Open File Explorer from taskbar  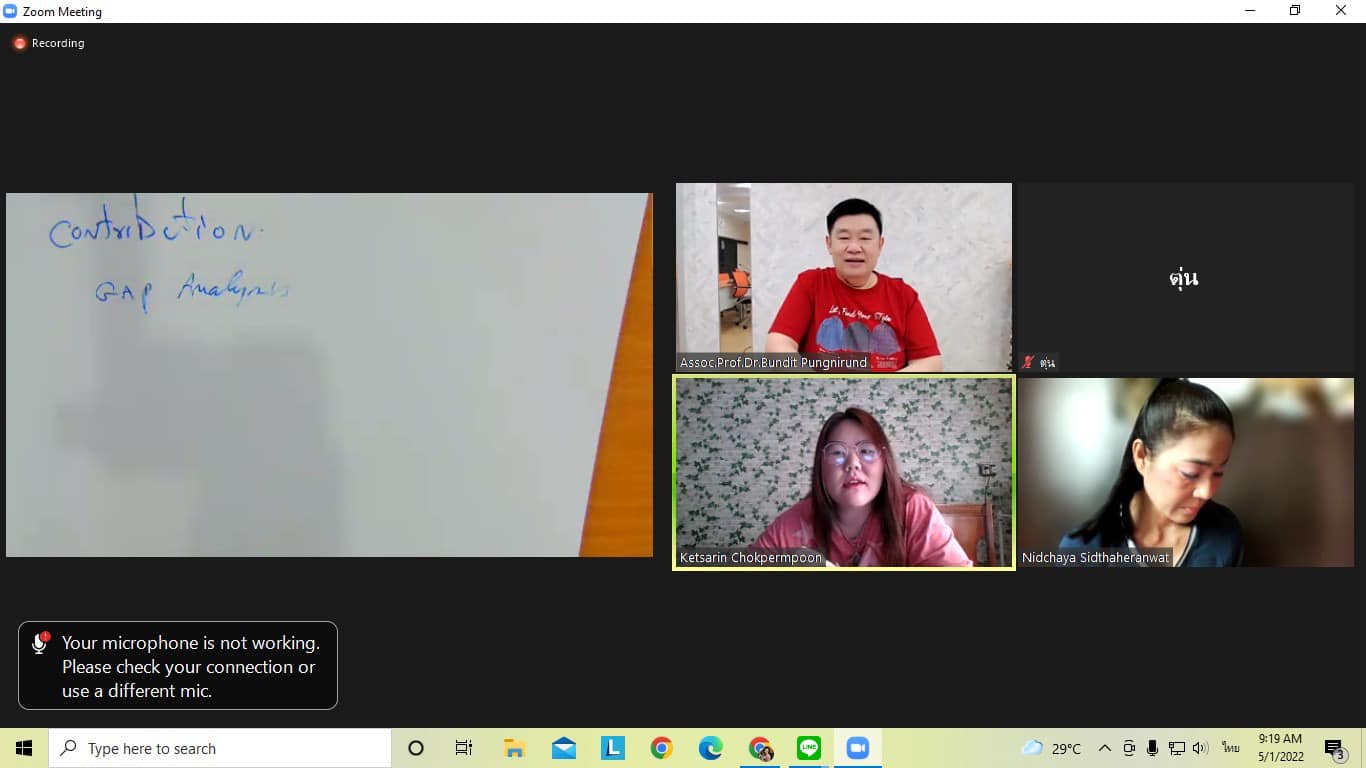pos(514,748)
